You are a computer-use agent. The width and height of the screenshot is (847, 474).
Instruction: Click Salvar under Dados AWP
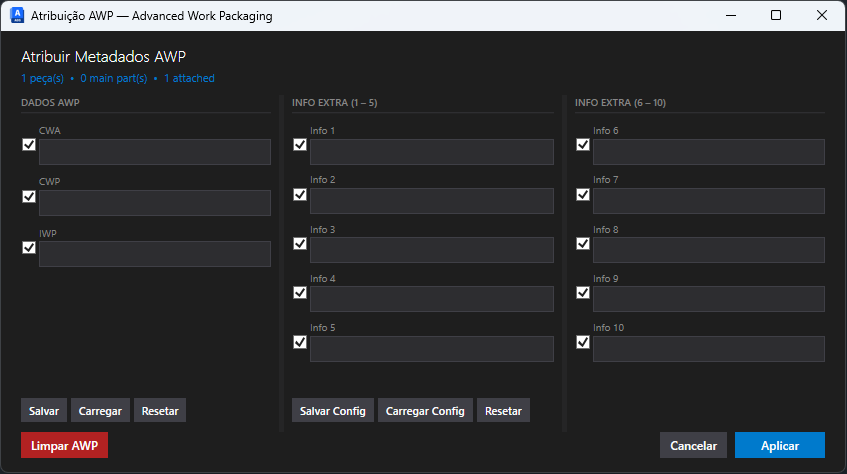[x=44, y=411]
